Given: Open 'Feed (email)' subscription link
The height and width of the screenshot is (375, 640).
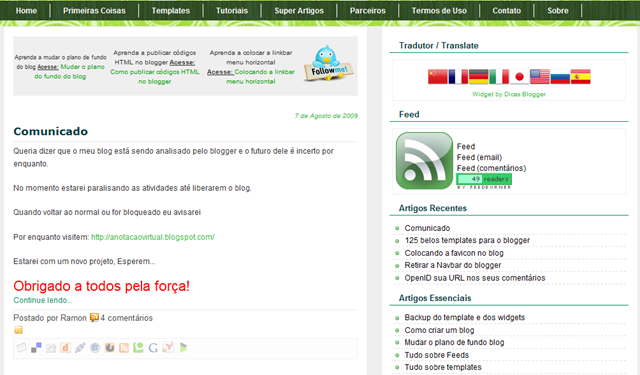Looking at the screenshot, I should click(x=479, y=157).
